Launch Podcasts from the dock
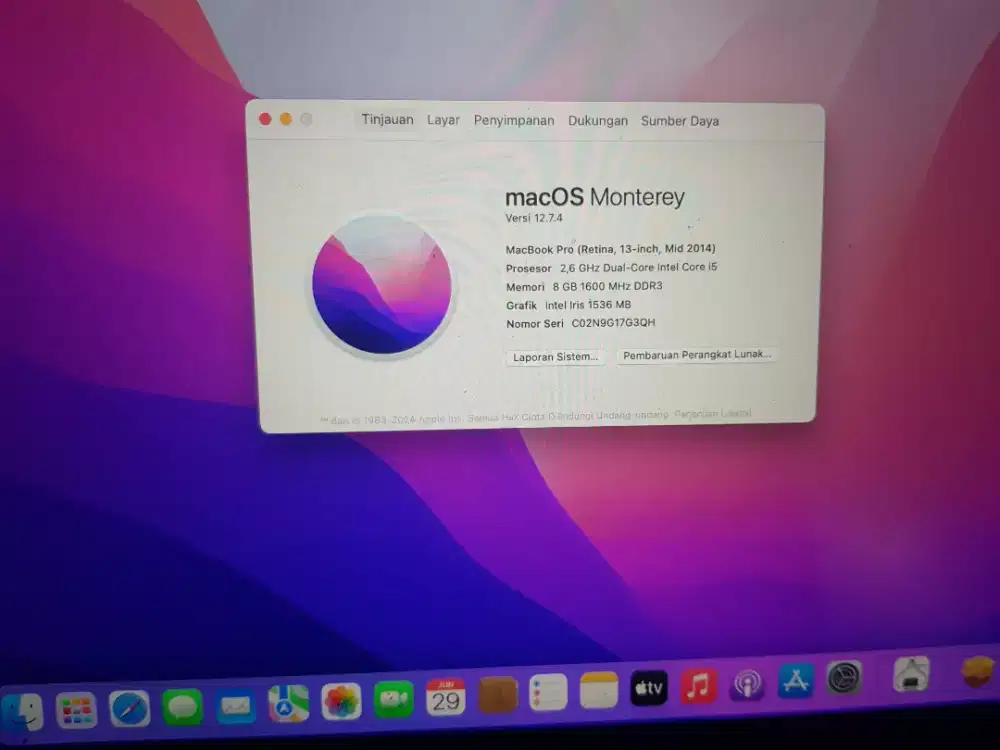 coord(747,684)
